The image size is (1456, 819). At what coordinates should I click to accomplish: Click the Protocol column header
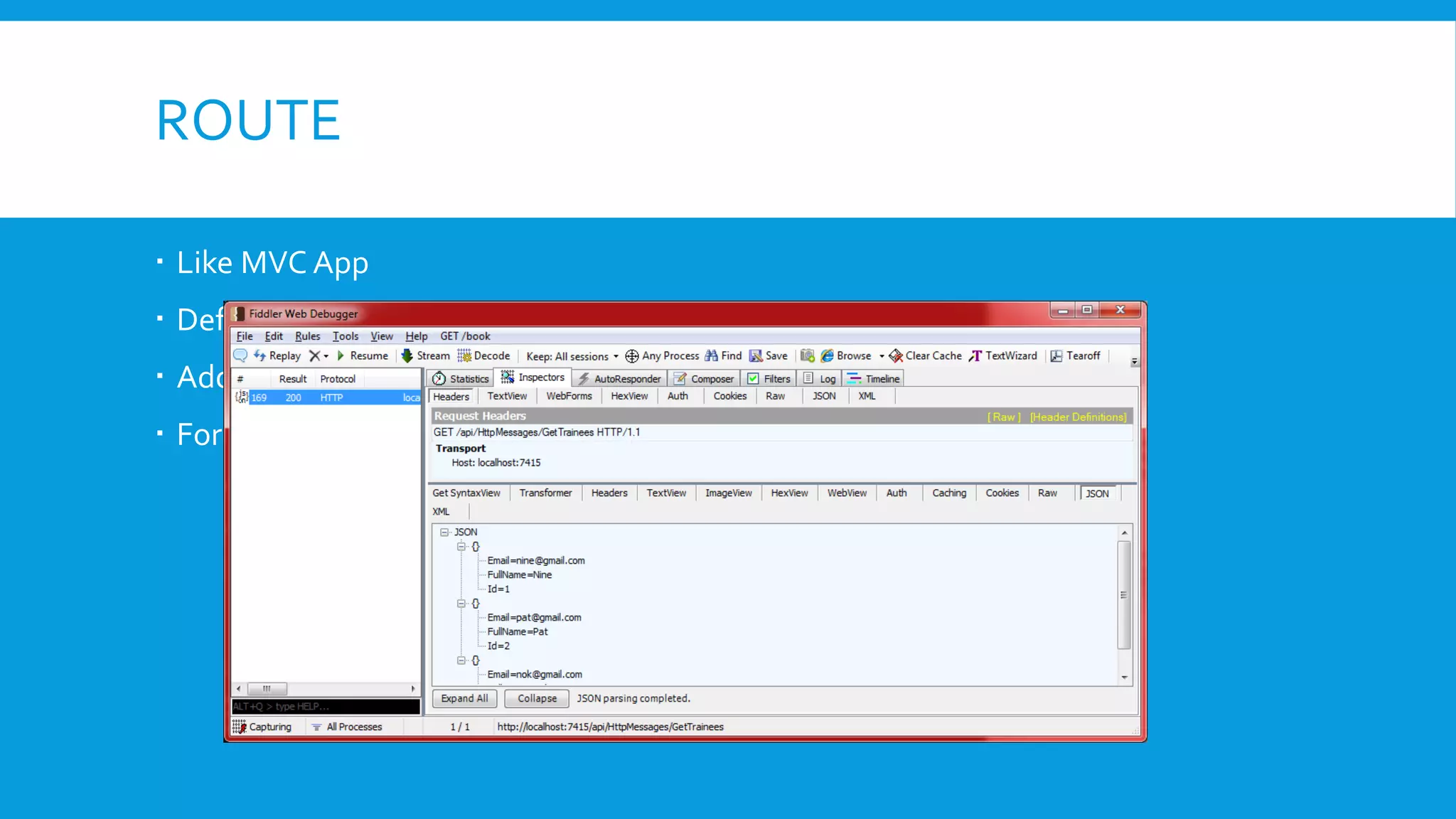338,379
